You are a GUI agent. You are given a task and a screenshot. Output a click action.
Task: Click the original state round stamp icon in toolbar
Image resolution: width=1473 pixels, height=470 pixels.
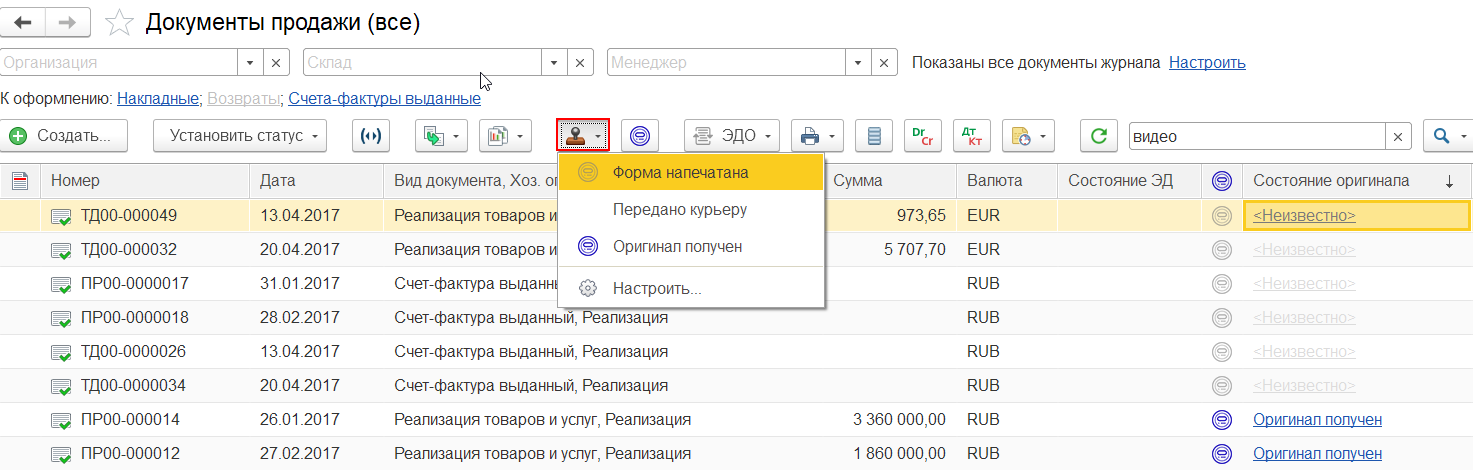[x=640, y=135]
